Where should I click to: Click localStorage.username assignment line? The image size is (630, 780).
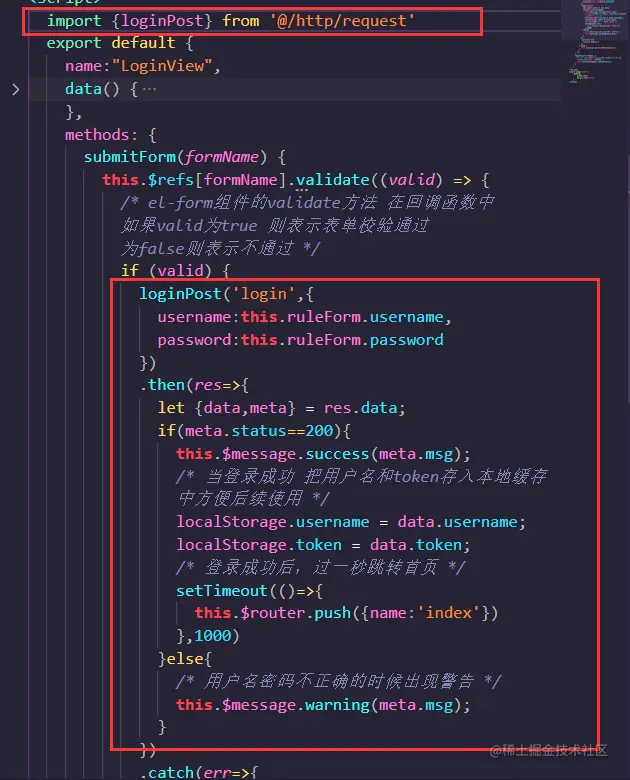[x=351, y=522]
